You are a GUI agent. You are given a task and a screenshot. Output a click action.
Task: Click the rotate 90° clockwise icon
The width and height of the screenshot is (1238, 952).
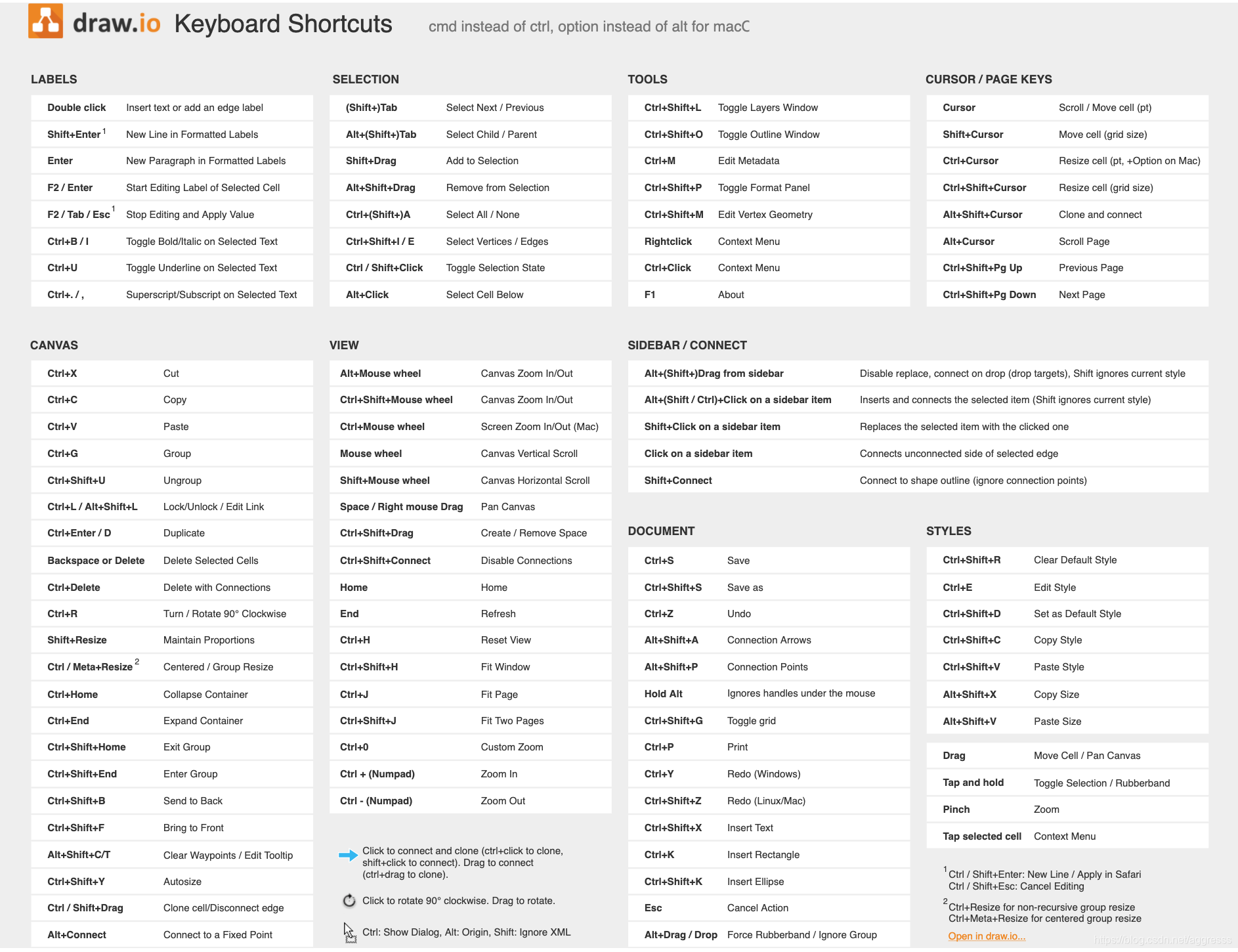(x=349, y=901)
